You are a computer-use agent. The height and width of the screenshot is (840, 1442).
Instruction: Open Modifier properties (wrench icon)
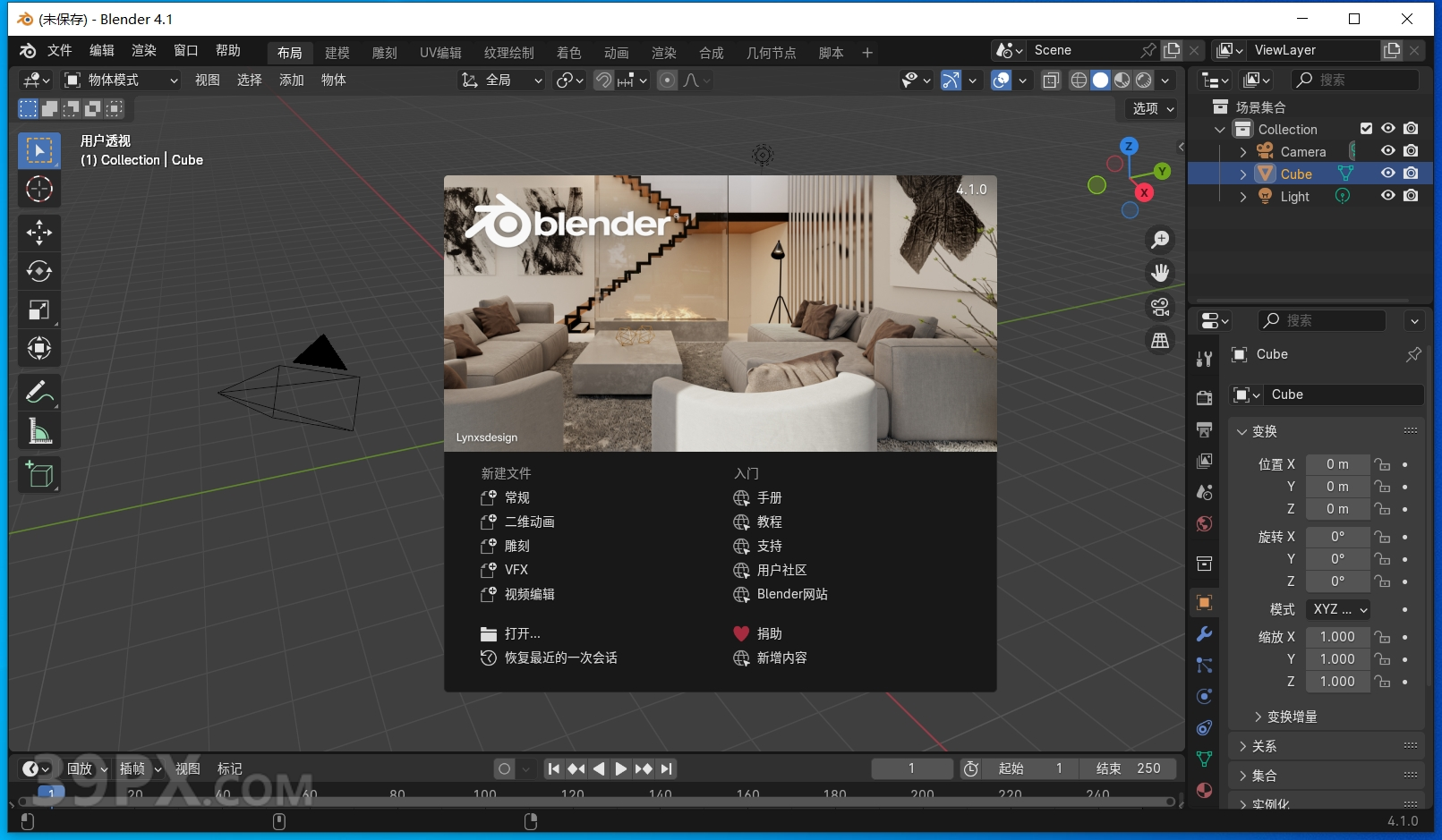pos(1204,635)
